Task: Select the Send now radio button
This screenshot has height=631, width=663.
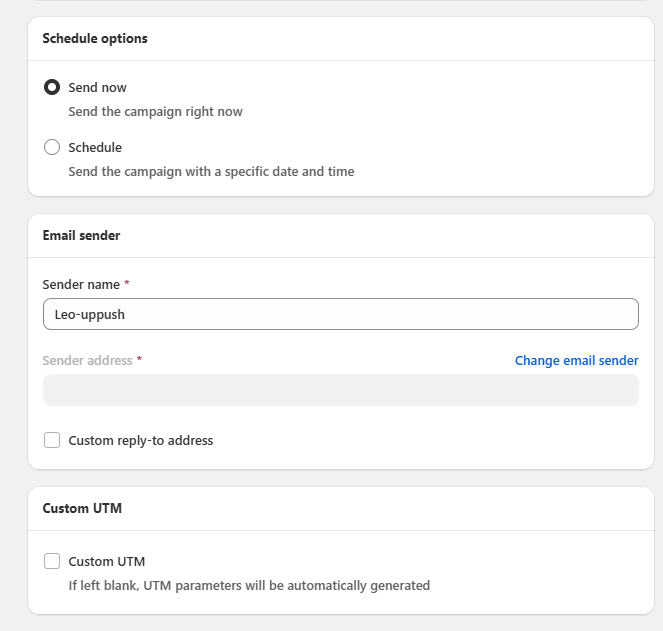Action: (52, 88)
